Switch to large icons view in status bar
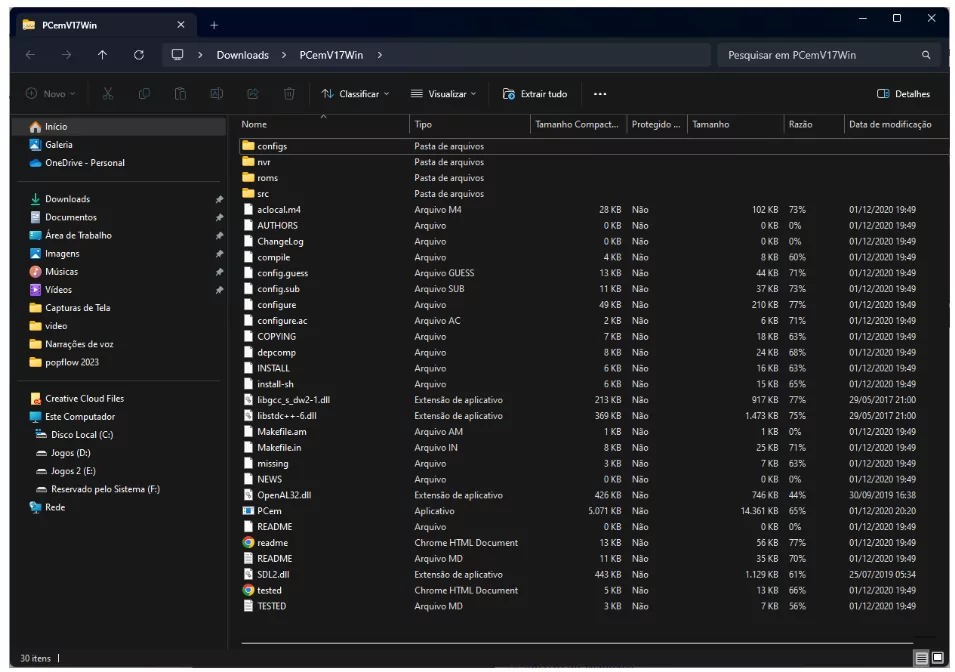This screenshot has width=955, height=672. click(x=937, y=657)
